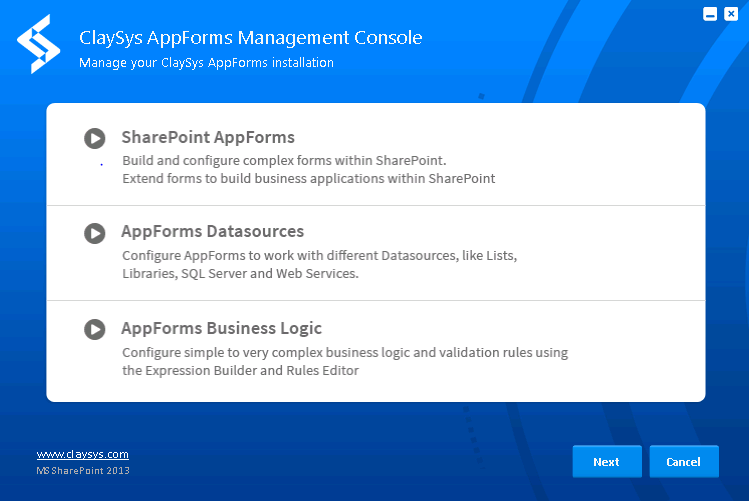This screenshot has width=749, height=501.
Task: Click 'Extend forms to build business applications' text
Action: tap(309, 179)
